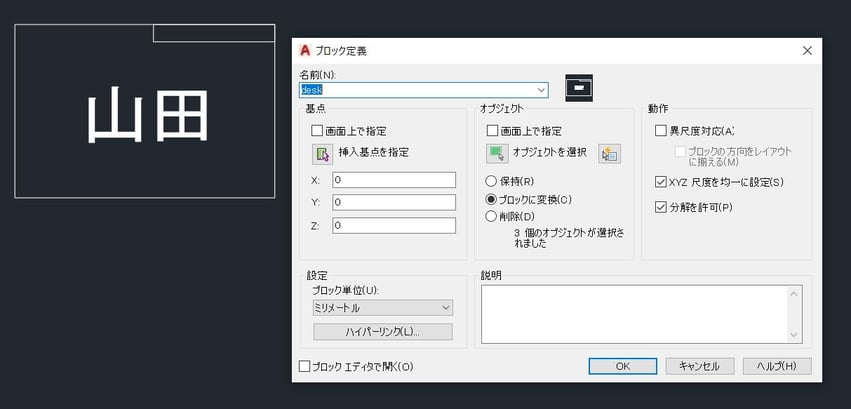Image resolution: width=851 pixels, height=409 pixels.
Task: Close the ブロック定義 dialog
Action: (807, 51)
